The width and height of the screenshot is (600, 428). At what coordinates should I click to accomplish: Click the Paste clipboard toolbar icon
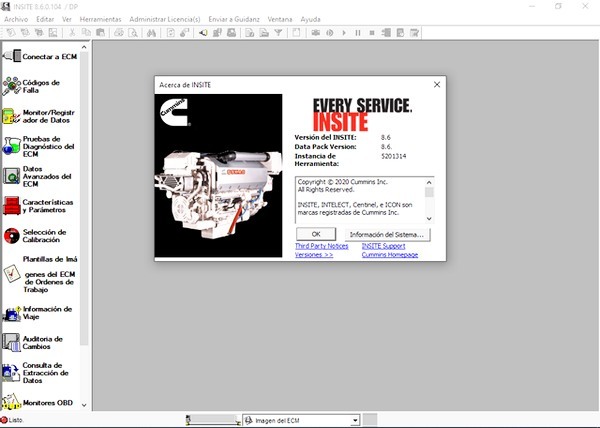click(x=101, y=33)
